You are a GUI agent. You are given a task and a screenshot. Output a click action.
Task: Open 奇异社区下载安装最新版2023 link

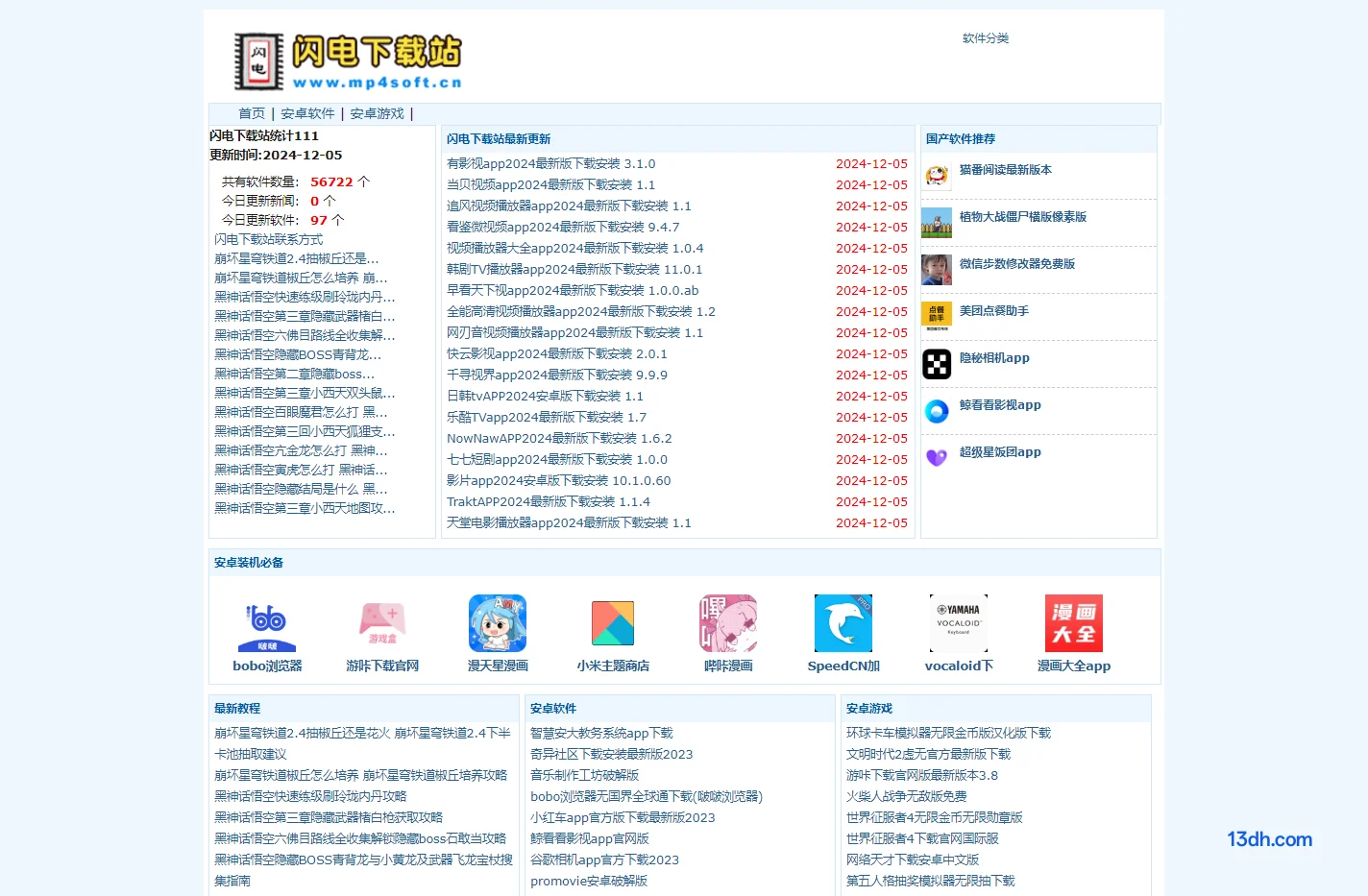coord(612,754)
